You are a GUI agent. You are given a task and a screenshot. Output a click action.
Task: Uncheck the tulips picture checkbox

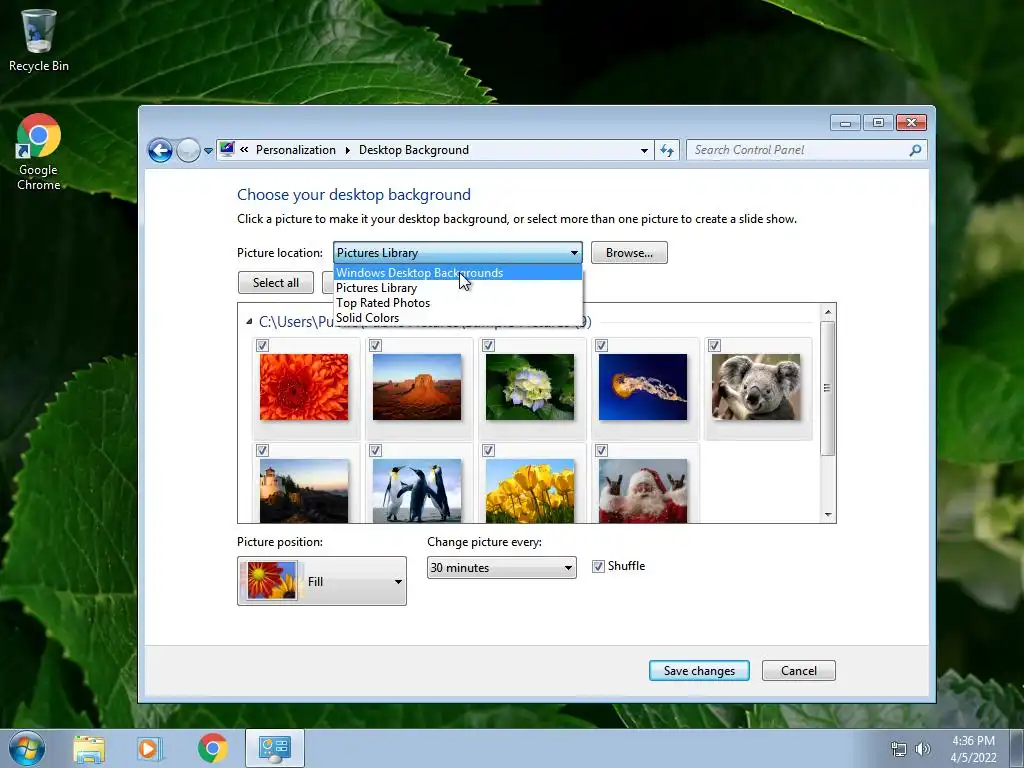488,451
